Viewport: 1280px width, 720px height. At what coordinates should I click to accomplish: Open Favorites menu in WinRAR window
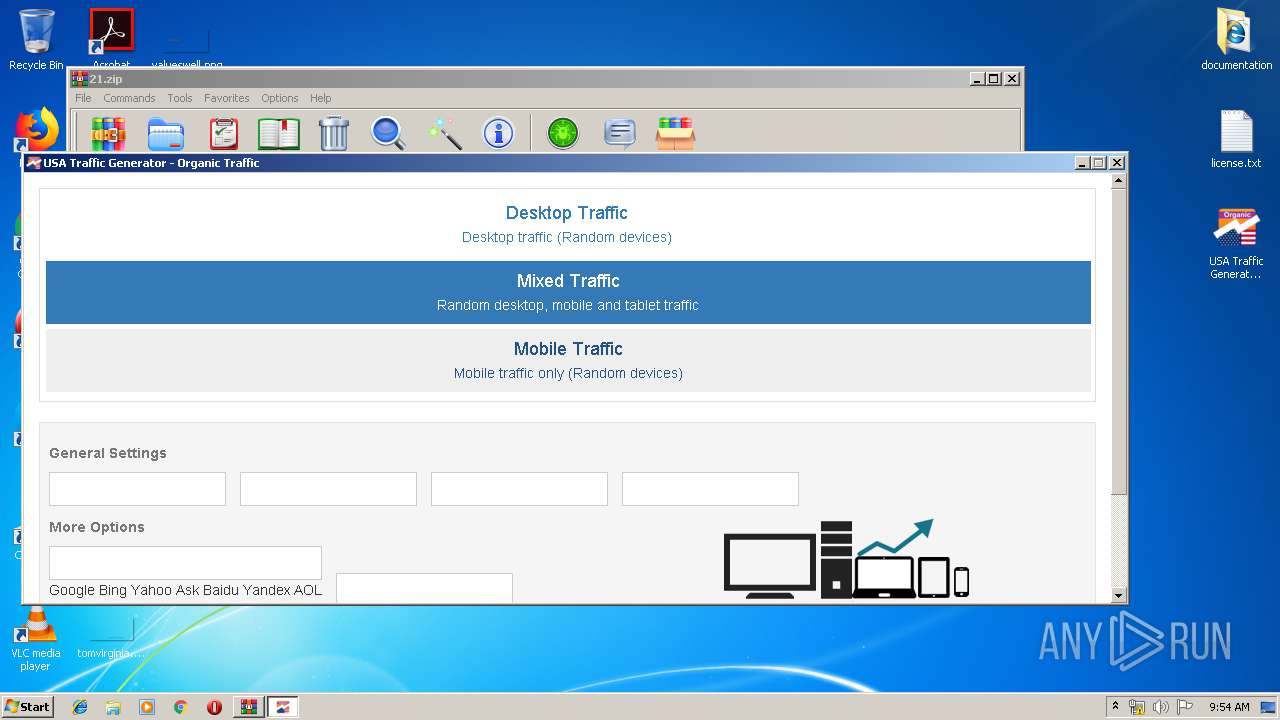pyautogui.click(x=227, y=98)
